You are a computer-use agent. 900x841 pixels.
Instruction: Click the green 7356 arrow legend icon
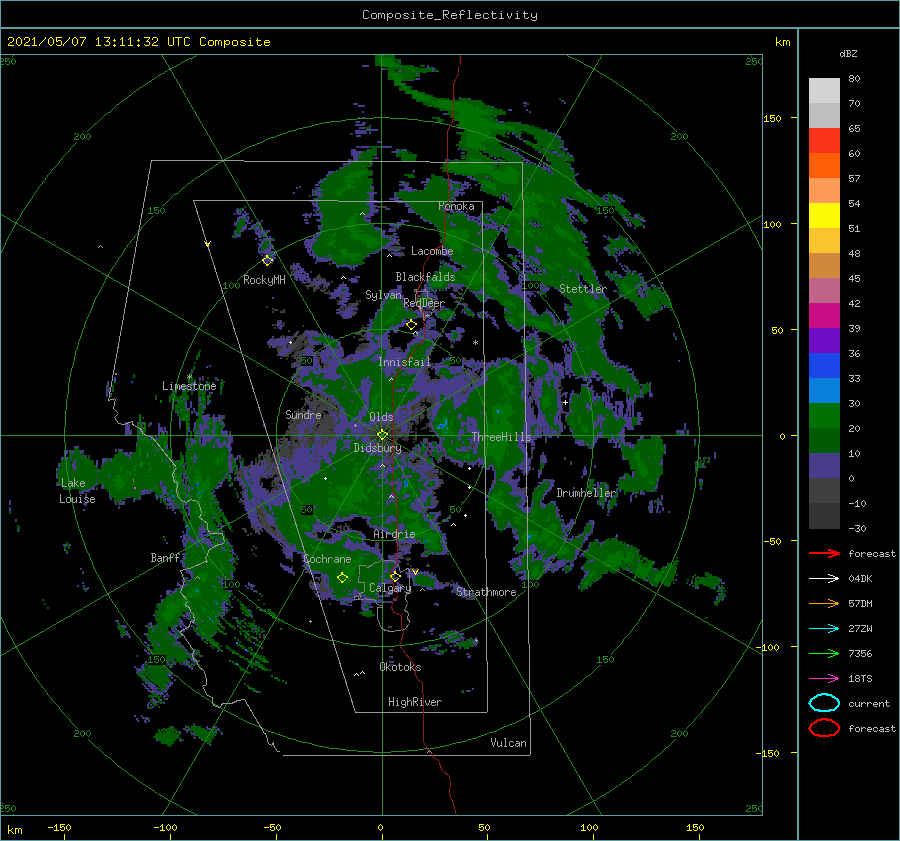pos(824,653)
